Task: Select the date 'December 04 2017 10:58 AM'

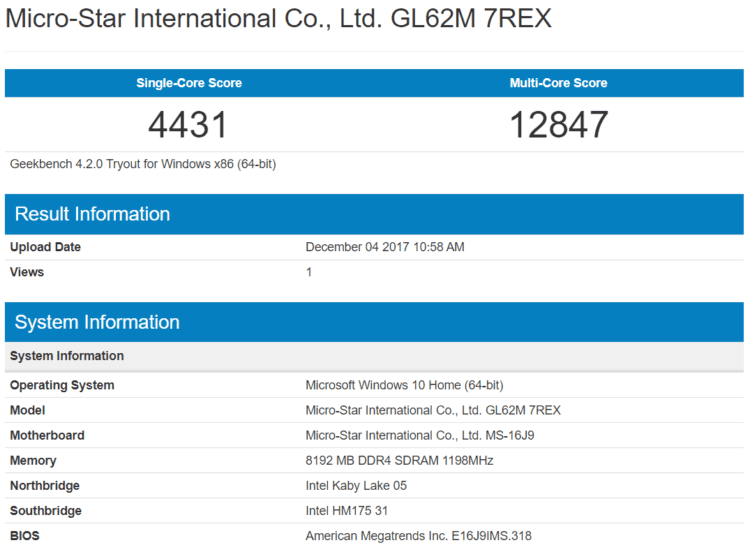Action: 385,247
